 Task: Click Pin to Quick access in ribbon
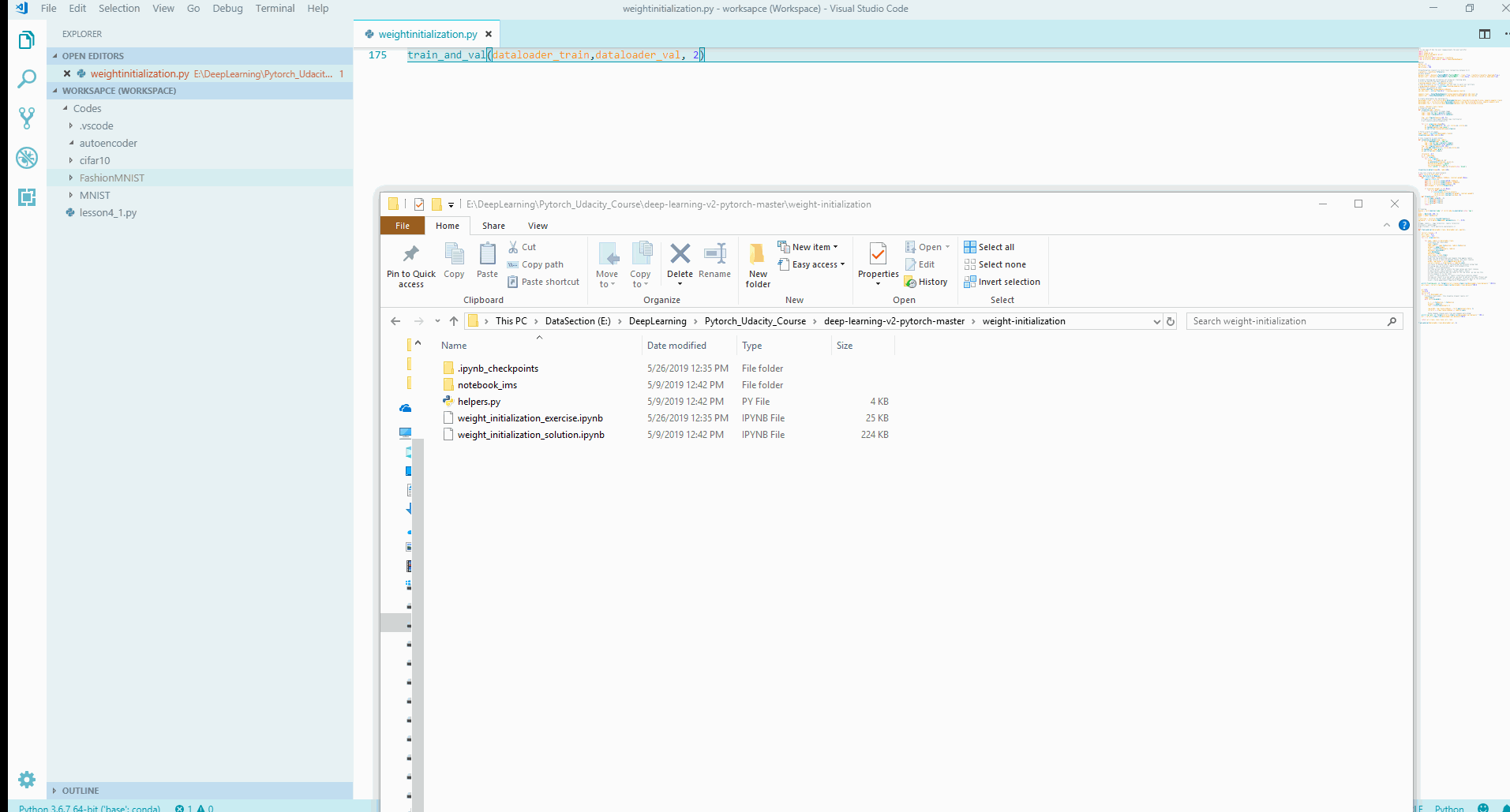coord(410,265)
